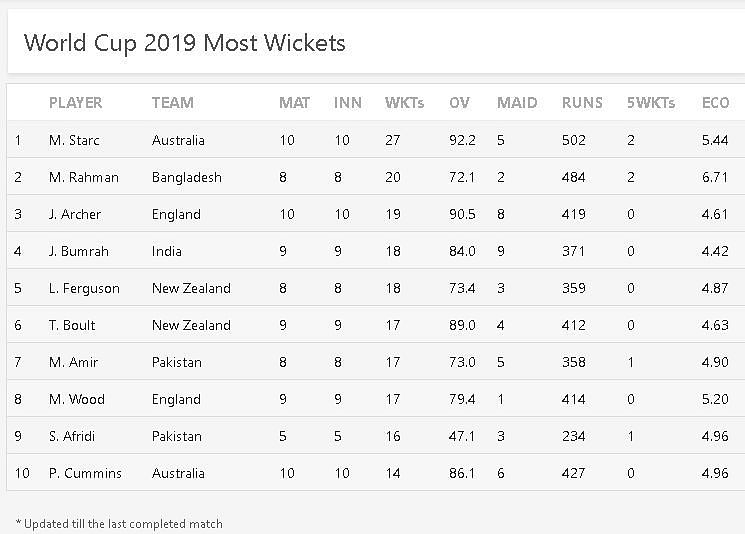Click the ECO column header
745x534 pixels.
click(x=715, y=103)
